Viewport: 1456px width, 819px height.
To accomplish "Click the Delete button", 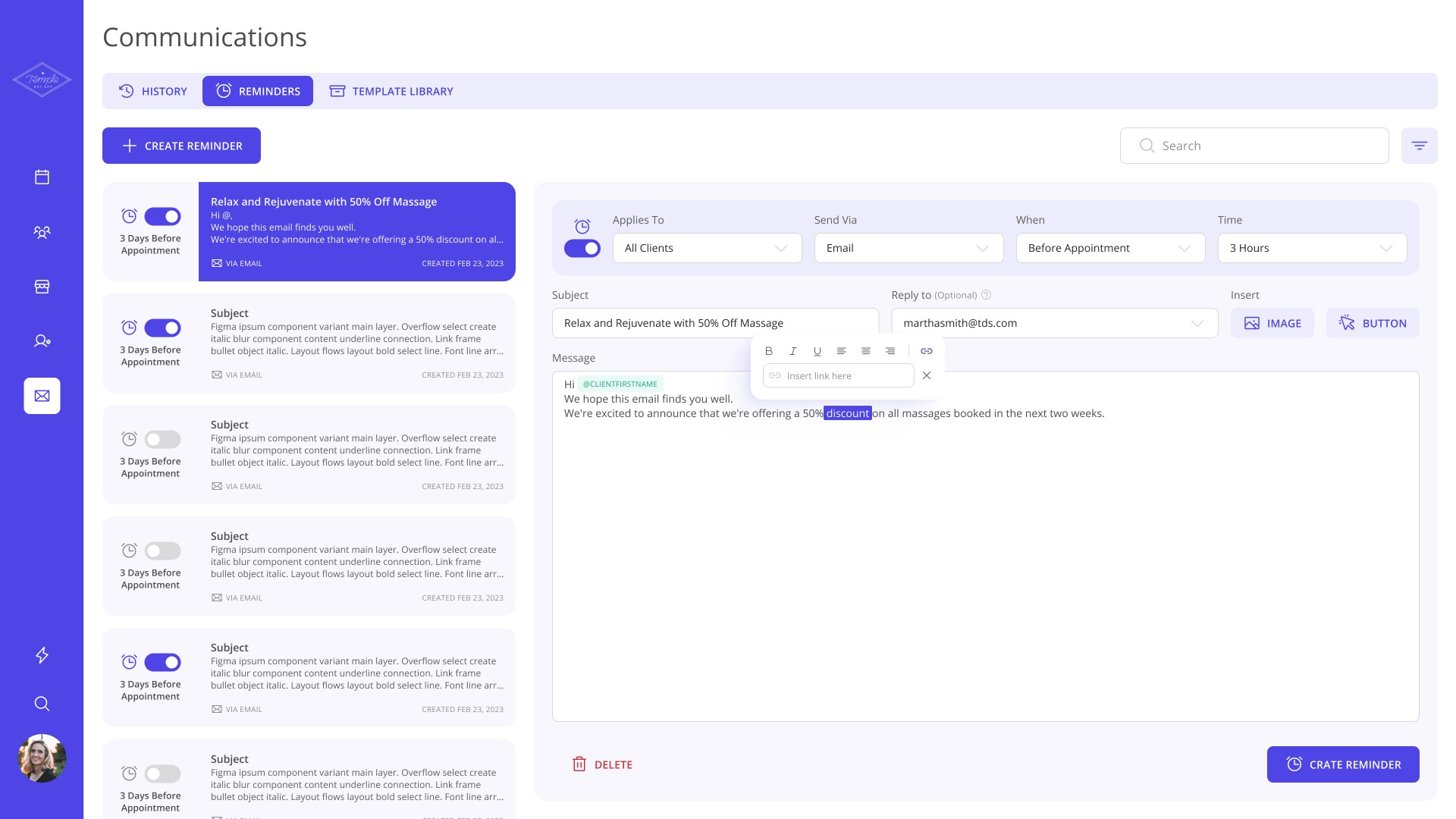I will pos(602,764).
